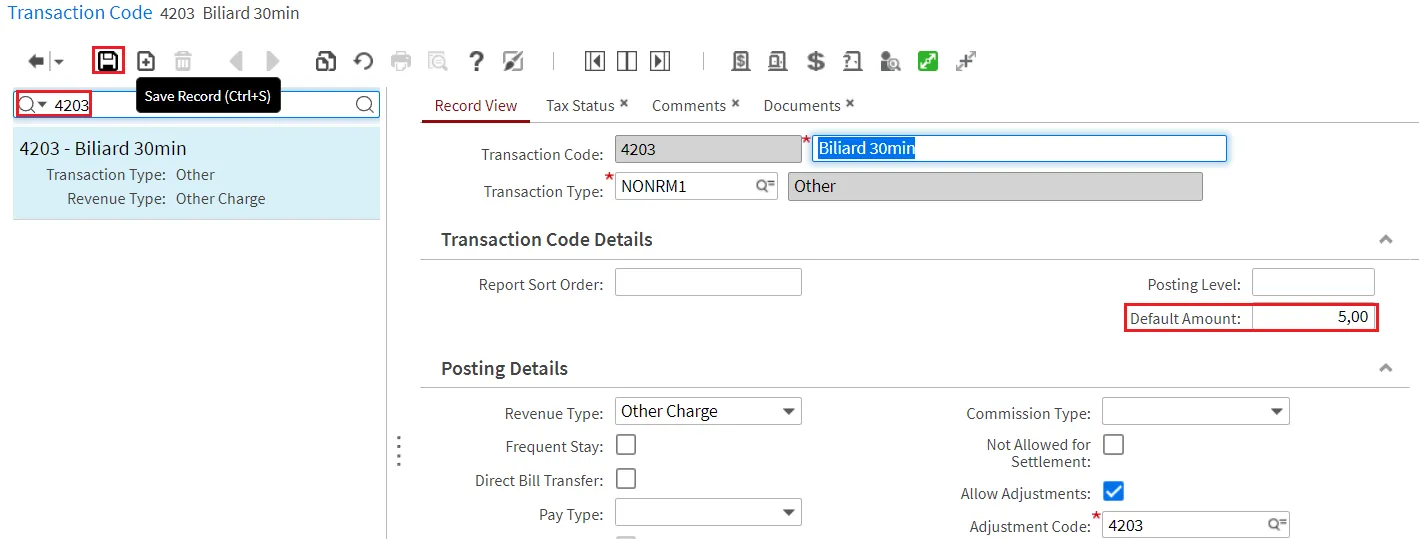Image resolution: width=1419 pixels, height=539 pixels.
Task: Click the print preview magnifier icon
Action: 438,61
